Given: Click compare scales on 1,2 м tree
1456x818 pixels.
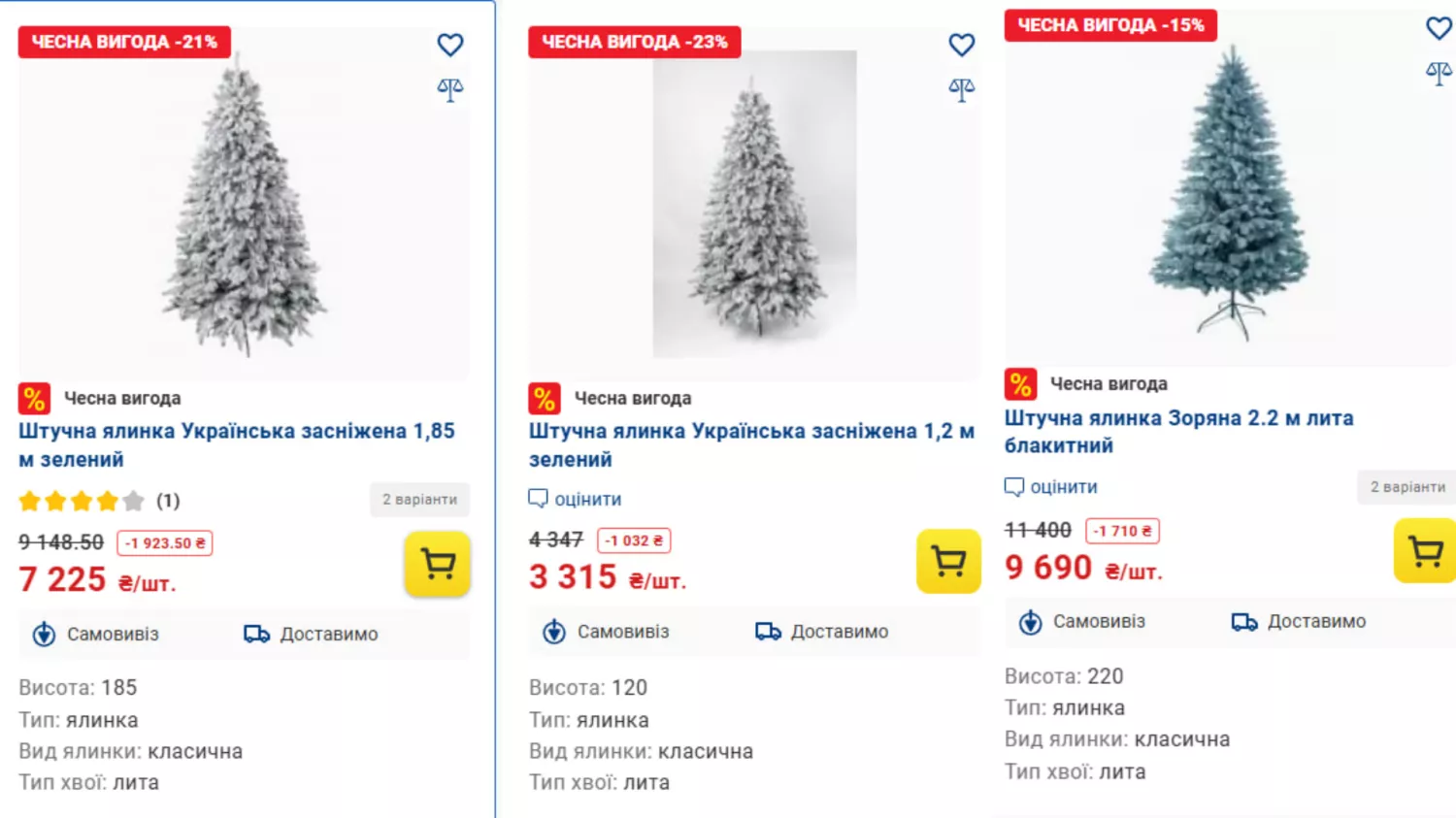Looking at the screenshot, I should click(x=961, y=90).
